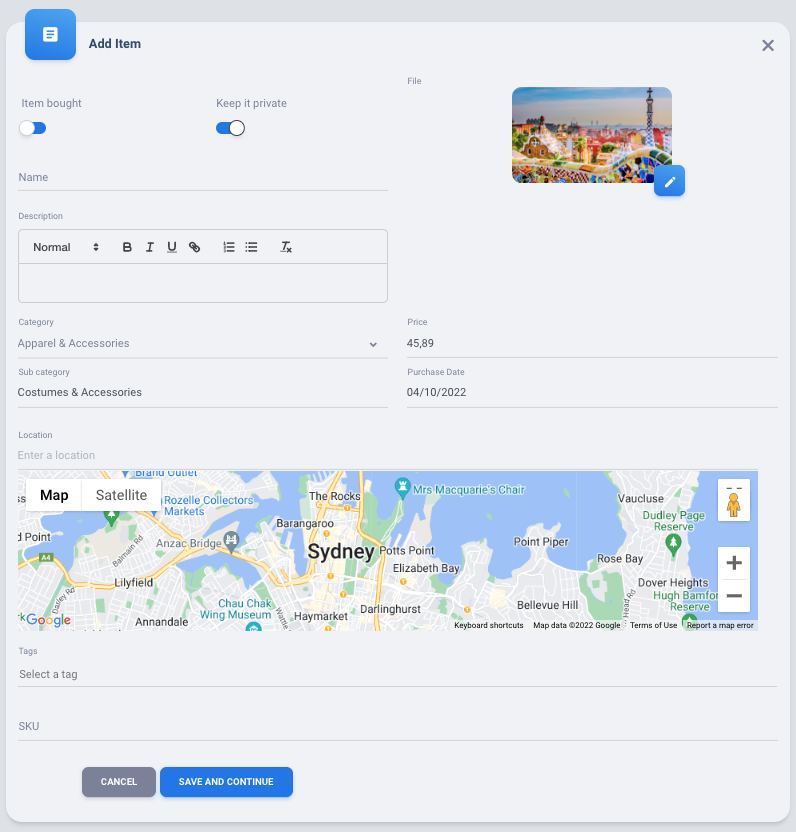The width and height of the screenshot is (796, 832).
Task: Enable the Item bought toggle
Action: tap(33, 128)
